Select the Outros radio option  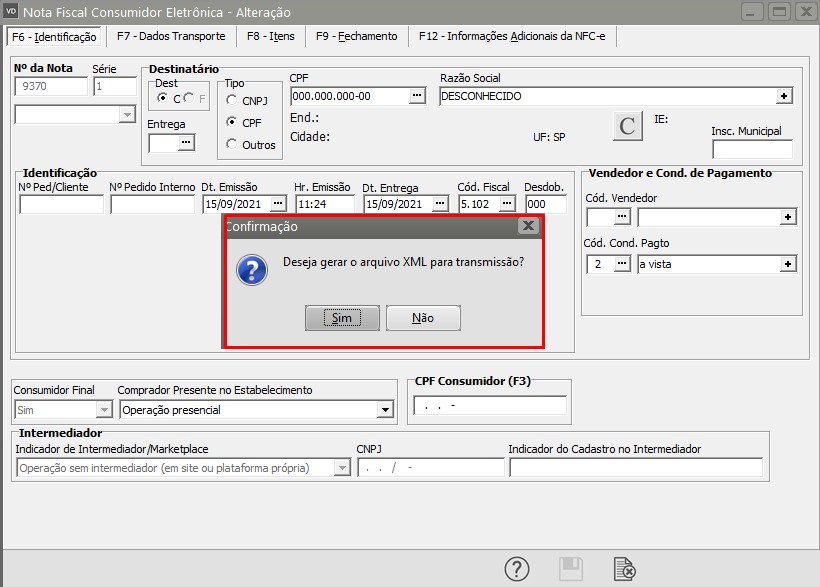click(x=232, y=144)
